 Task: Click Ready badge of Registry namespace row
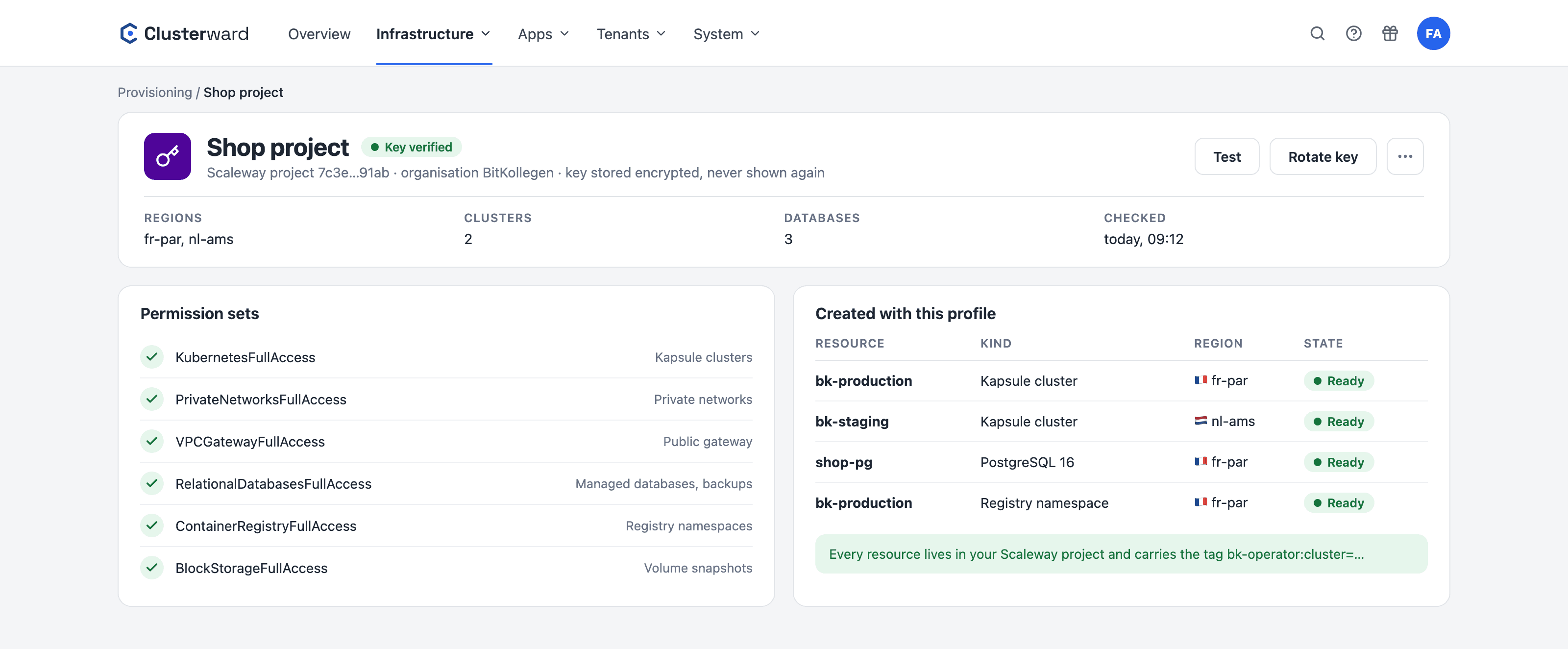(x=1339, y=503)
